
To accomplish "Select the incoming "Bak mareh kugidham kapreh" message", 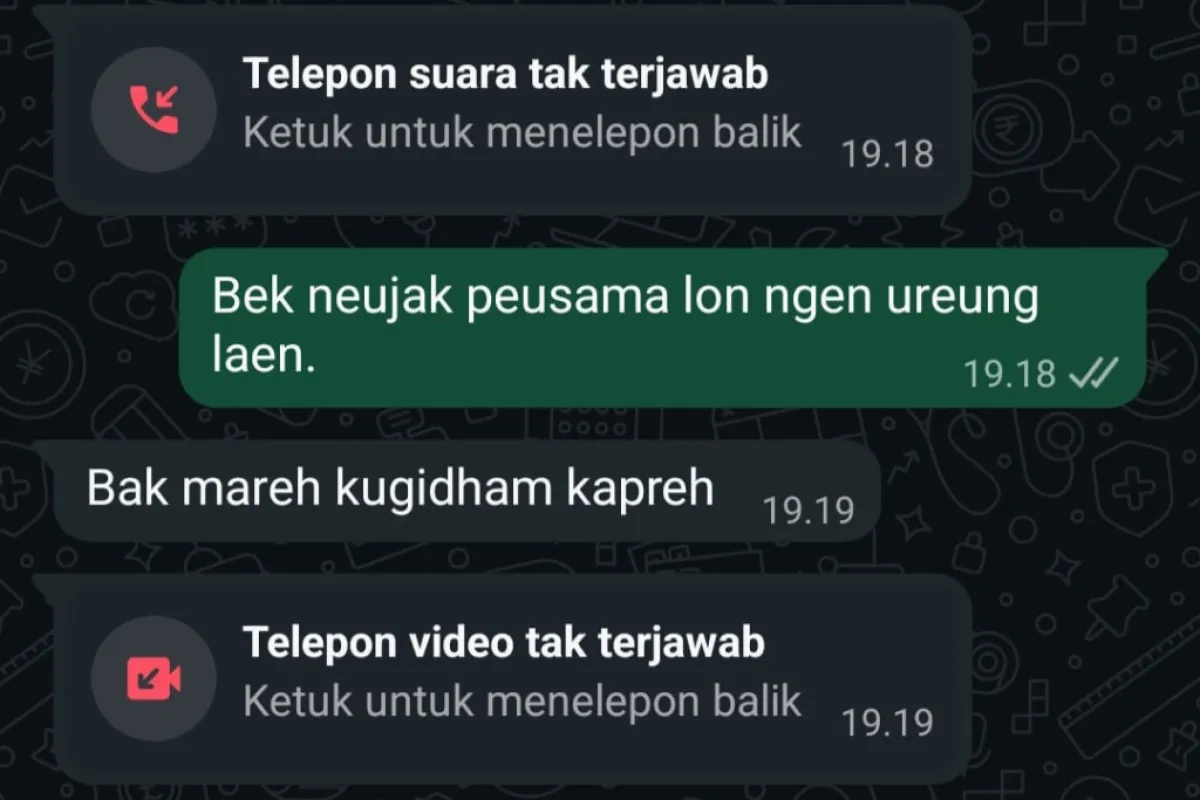I will (457, 491).
